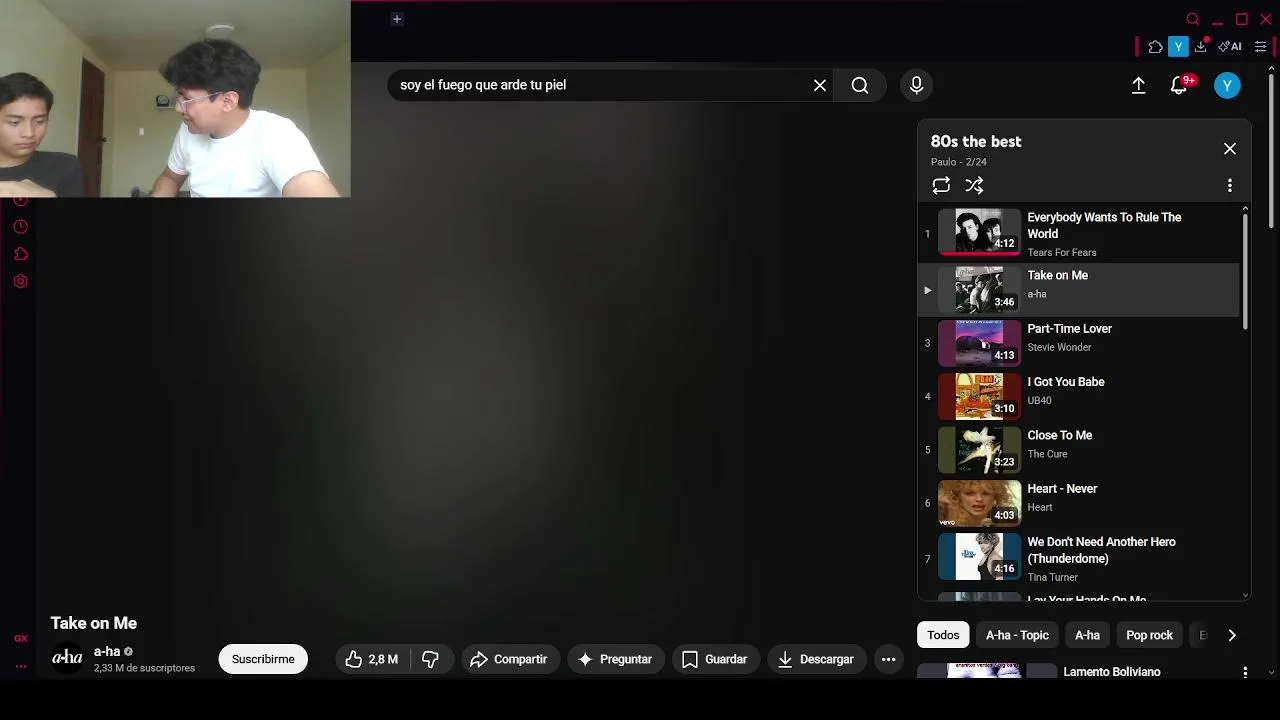Click the 'Lamento Boliviano' video title
The width and height of the screenshot is (1280, 720).
coord(1112,672)
